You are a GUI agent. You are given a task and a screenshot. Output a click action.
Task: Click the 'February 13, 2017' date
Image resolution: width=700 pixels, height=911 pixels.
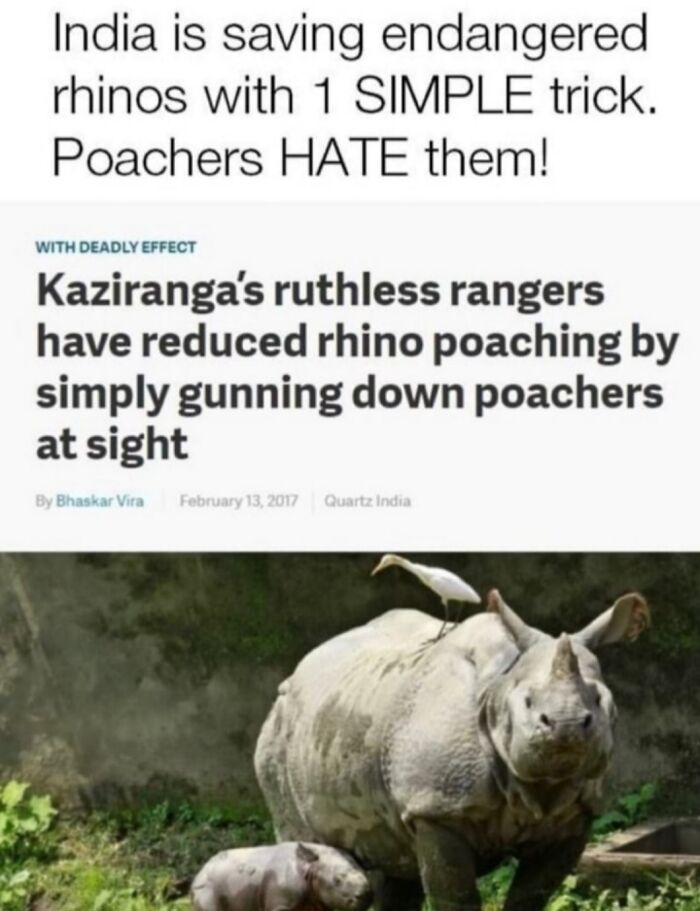coord(239,500)
